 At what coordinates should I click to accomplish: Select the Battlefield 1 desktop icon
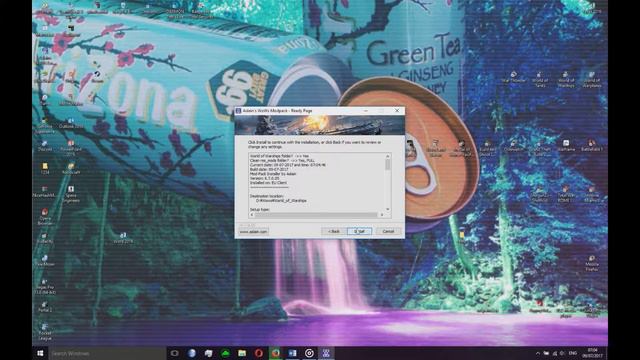(x=591, y=146)
